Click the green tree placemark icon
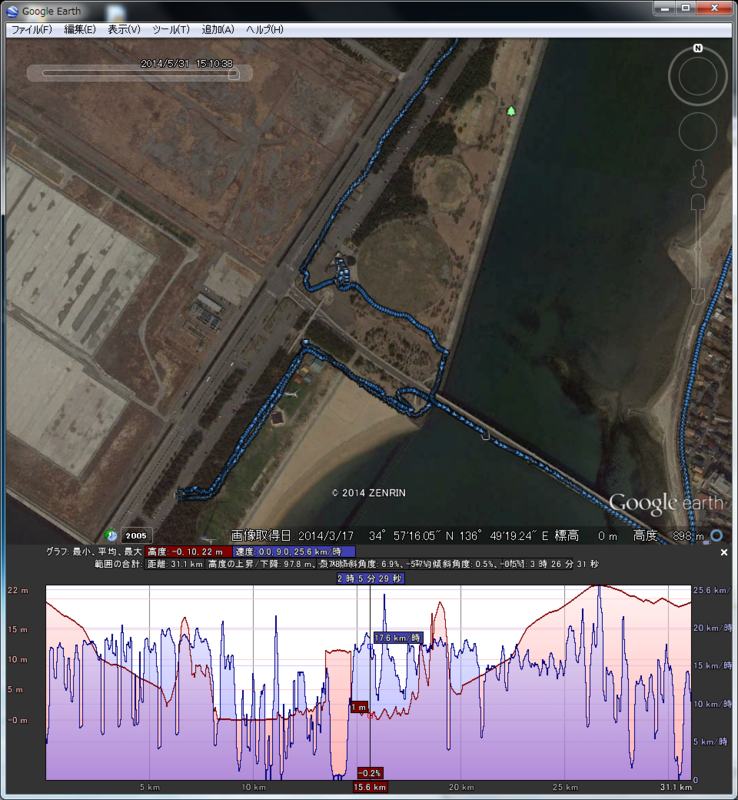Screen dimensions: 738x800 coord(511,110)
